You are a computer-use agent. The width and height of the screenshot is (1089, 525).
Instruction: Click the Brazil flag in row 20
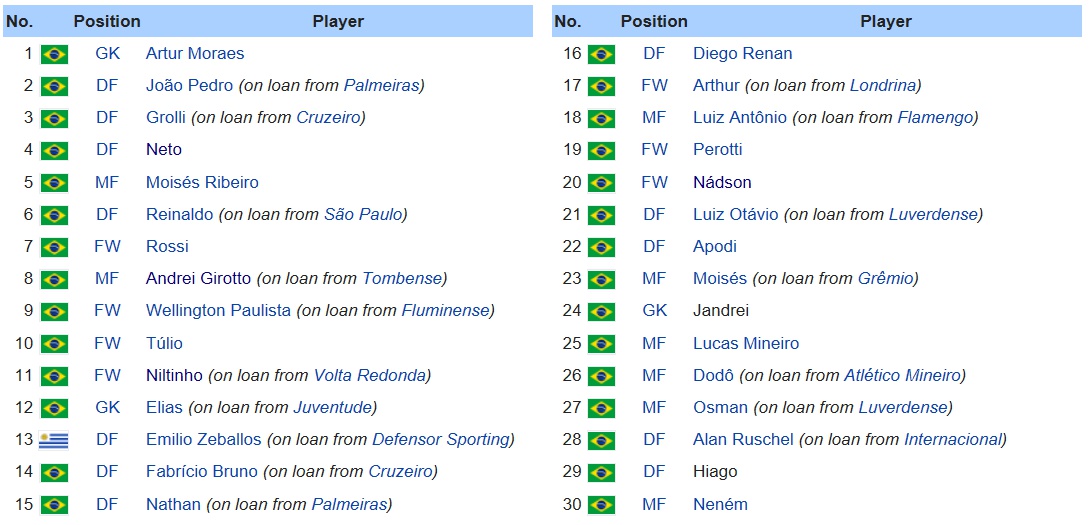(601, 183)
